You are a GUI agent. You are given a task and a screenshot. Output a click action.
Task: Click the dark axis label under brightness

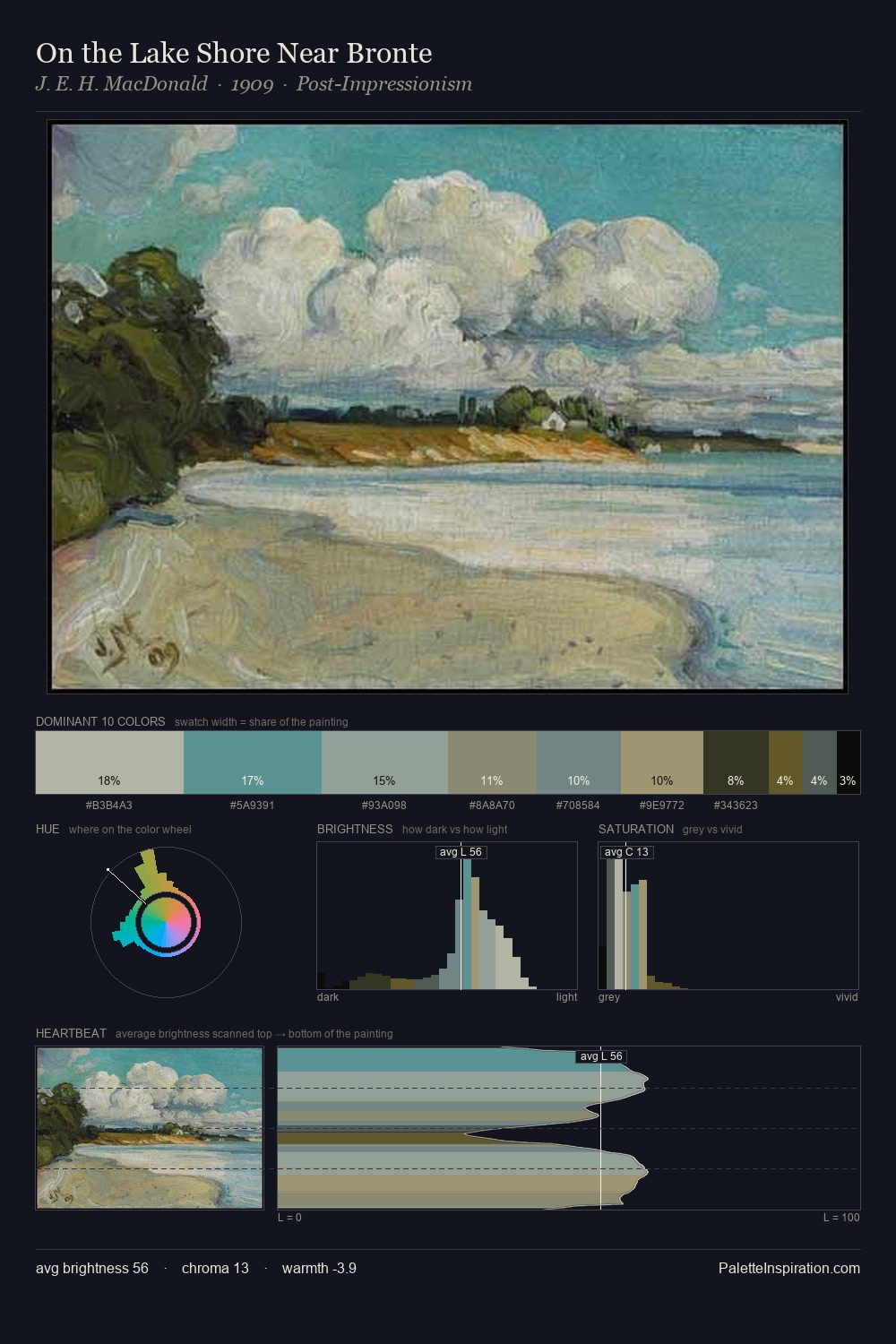pos(328,997)
